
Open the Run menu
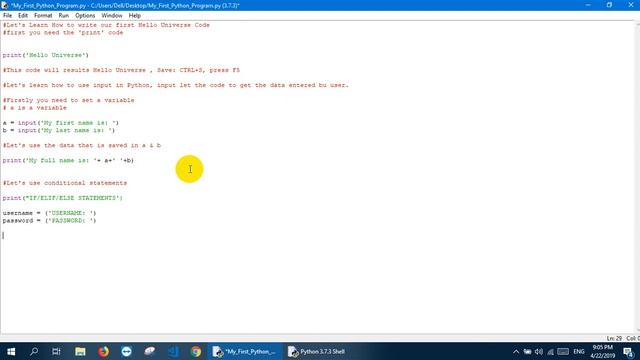[x=63, y=16]
